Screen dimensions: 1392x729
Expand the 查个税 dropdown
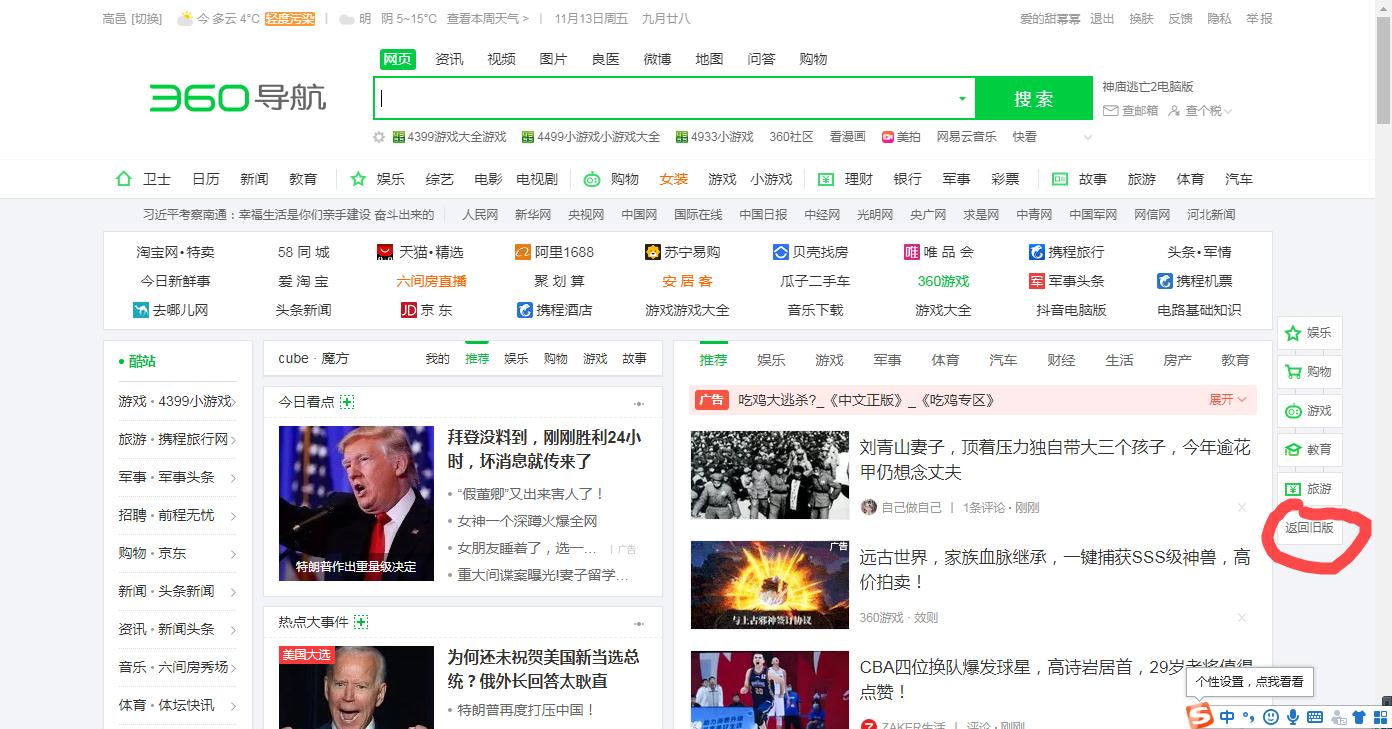pyautogui.click(x=1228, y=111)
